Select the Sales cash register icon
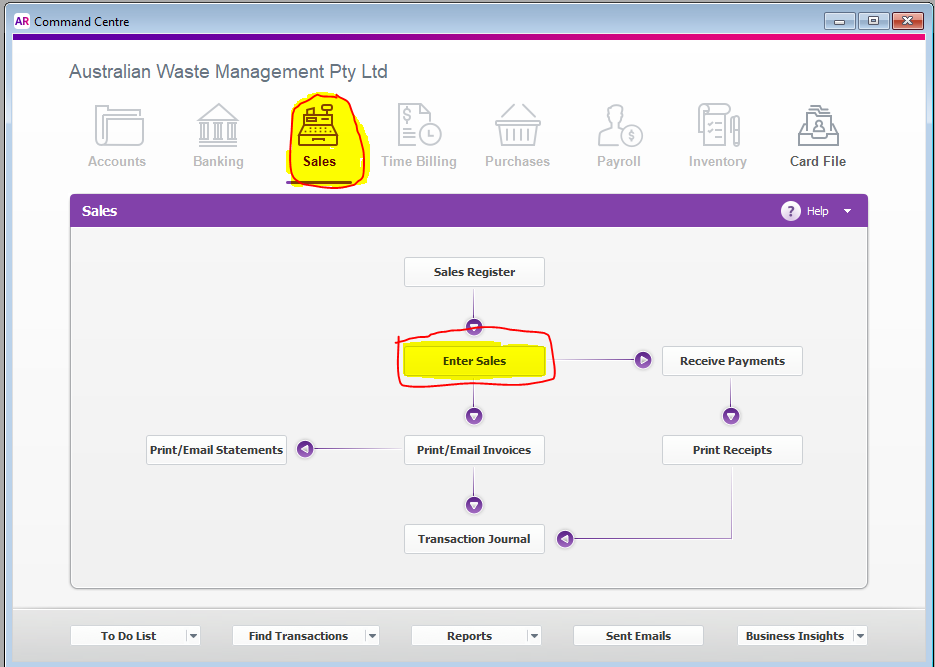 click(x=318, y=125)
